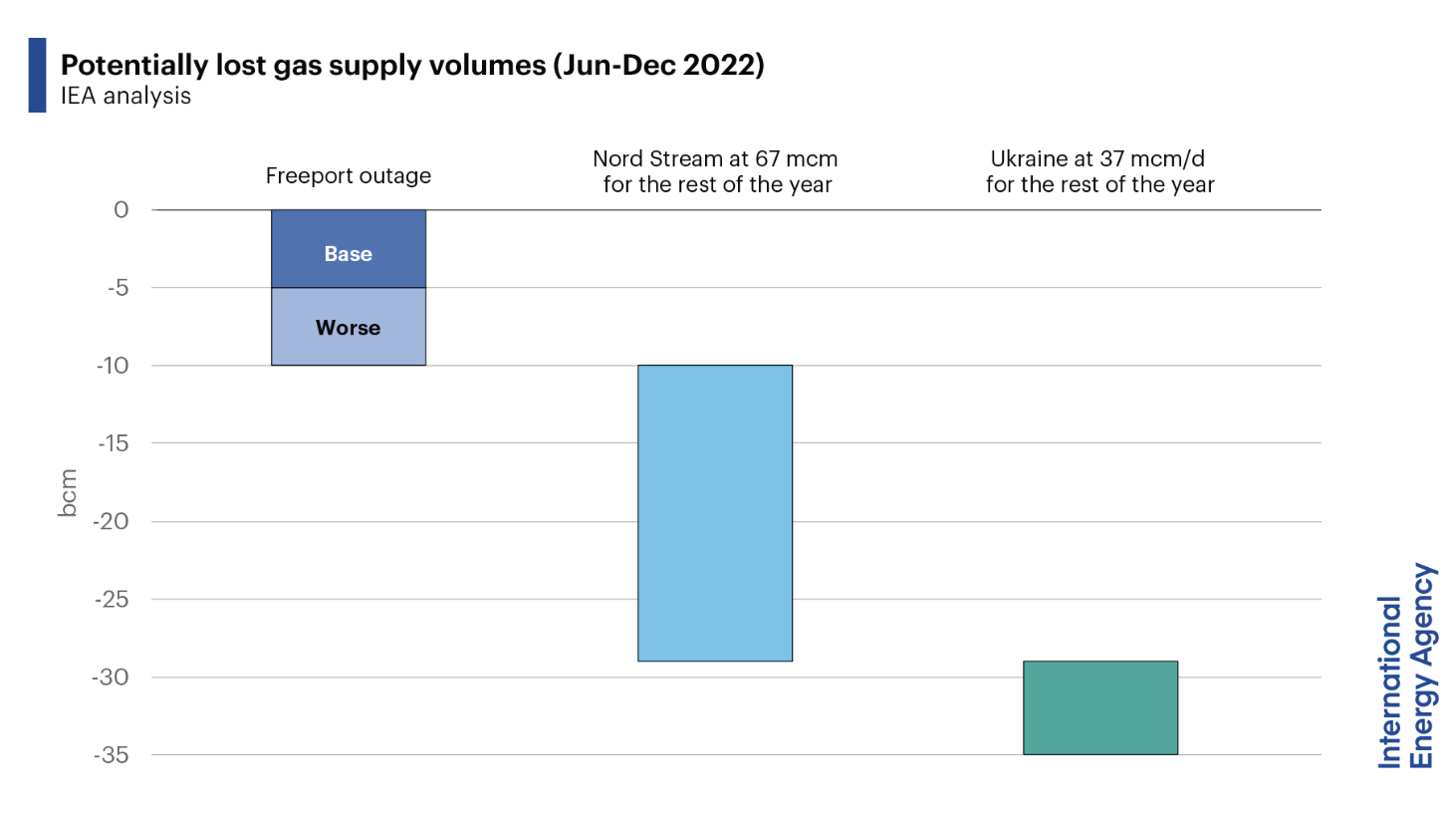Click the bcm y-axis unit label
The height and width of the screenshot is (815, 1456).
pyautogui.click(x=68, y=493)
